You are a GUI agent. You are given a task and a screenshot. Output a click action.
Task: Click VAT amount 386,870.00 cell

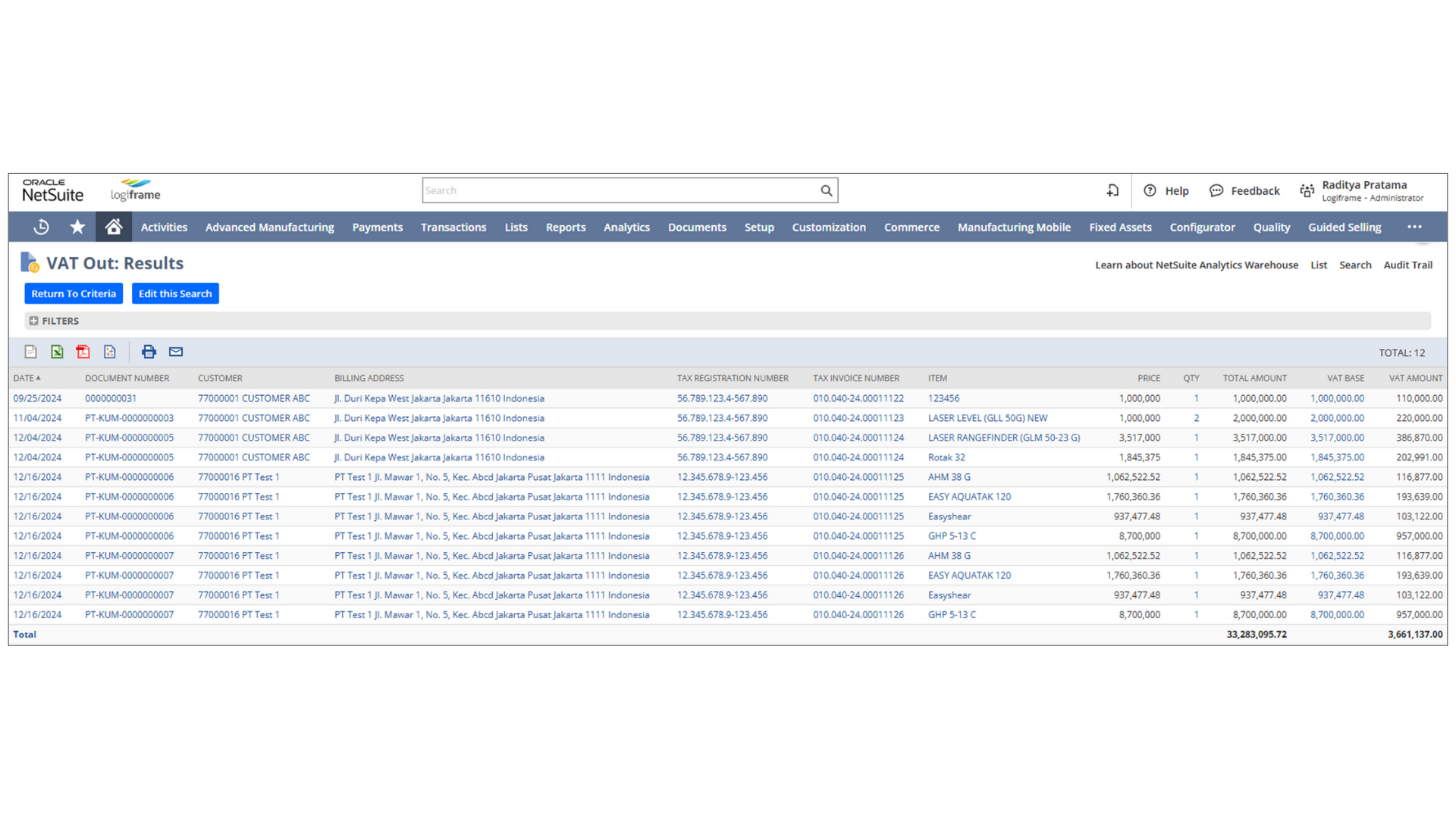(1419, 438)
